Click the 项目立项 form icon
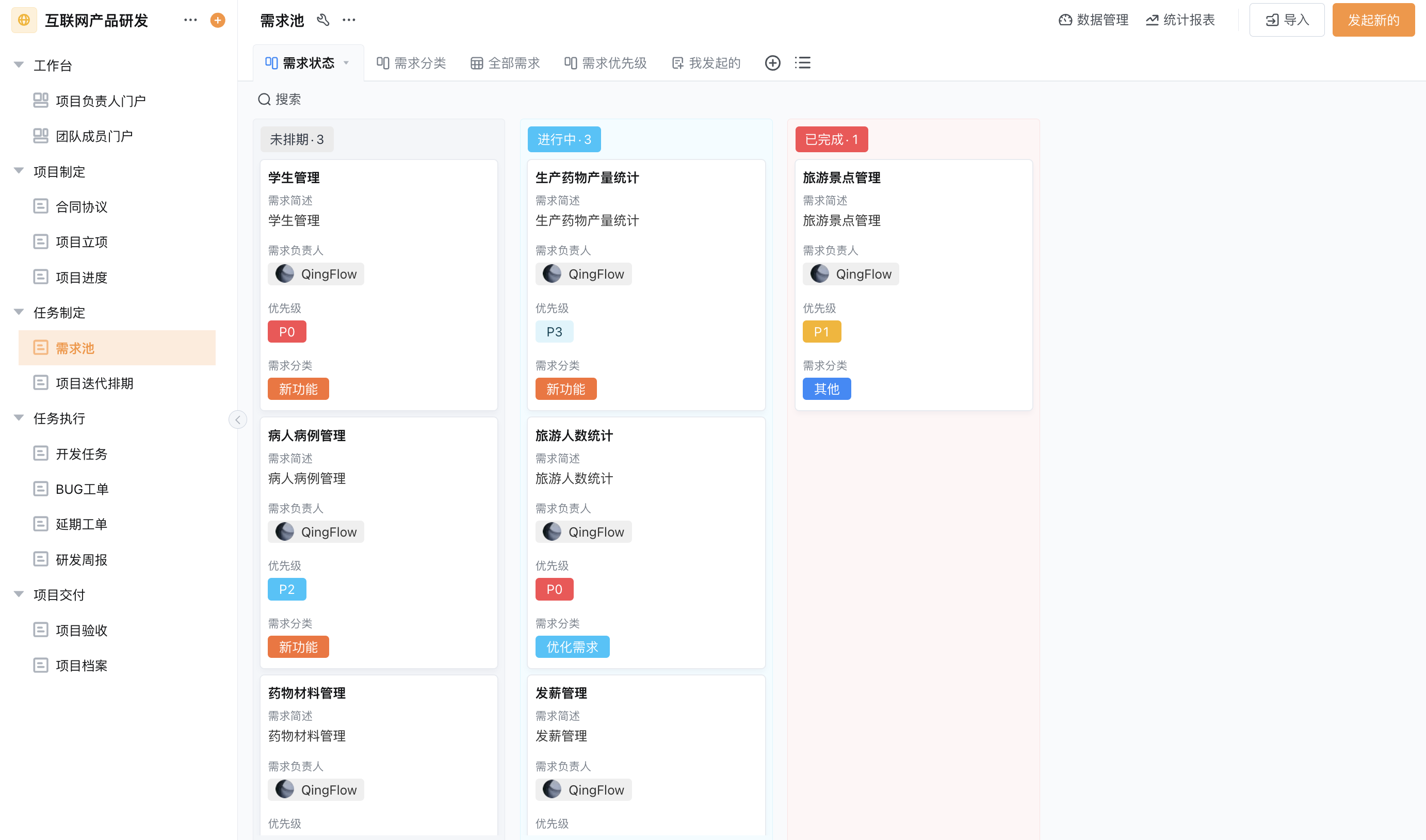This screenshot has height=840, width=1426. pyautogui.click(x=41, y=241)
